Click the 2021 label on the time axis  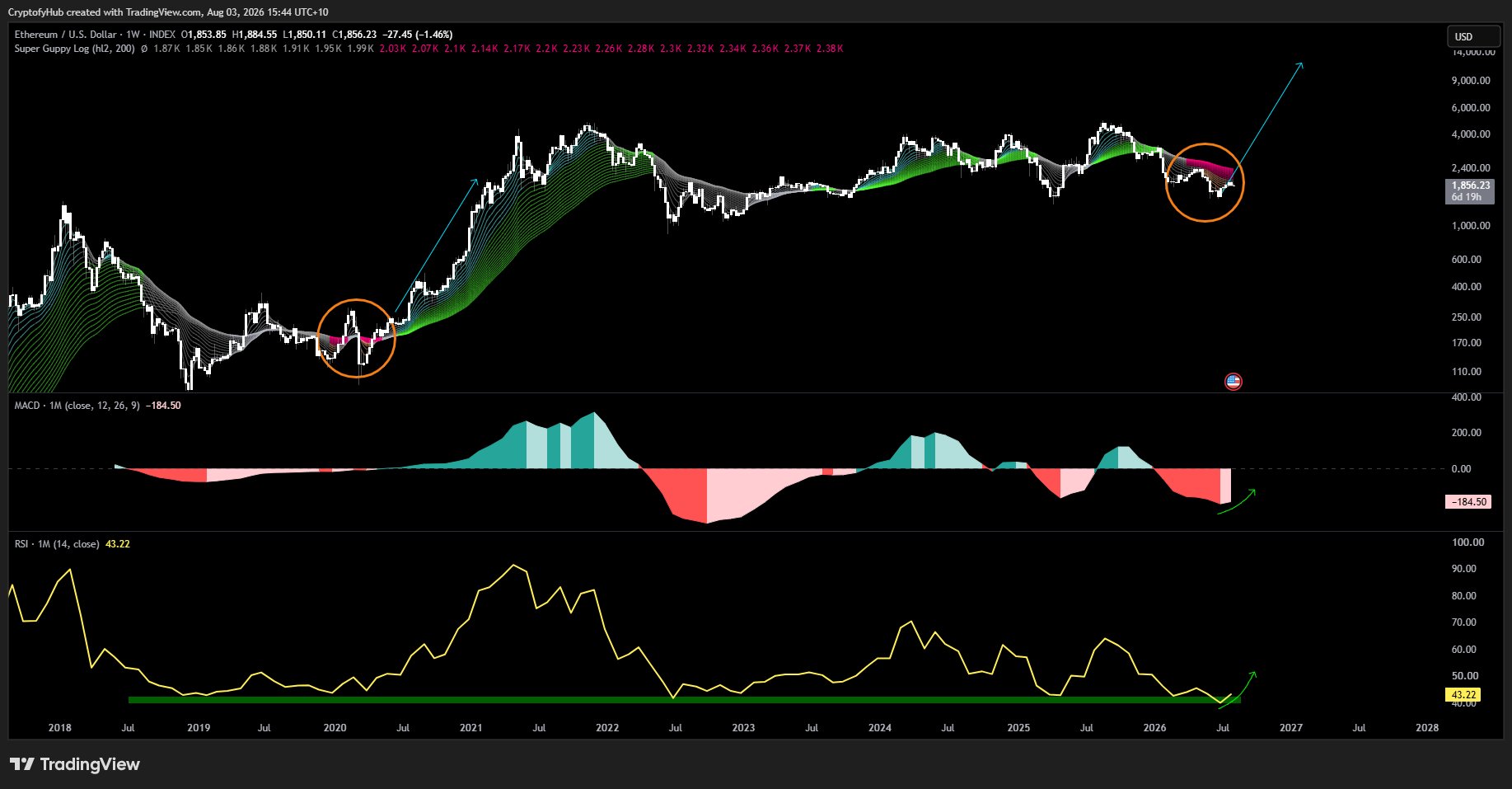tap(470, 728)
